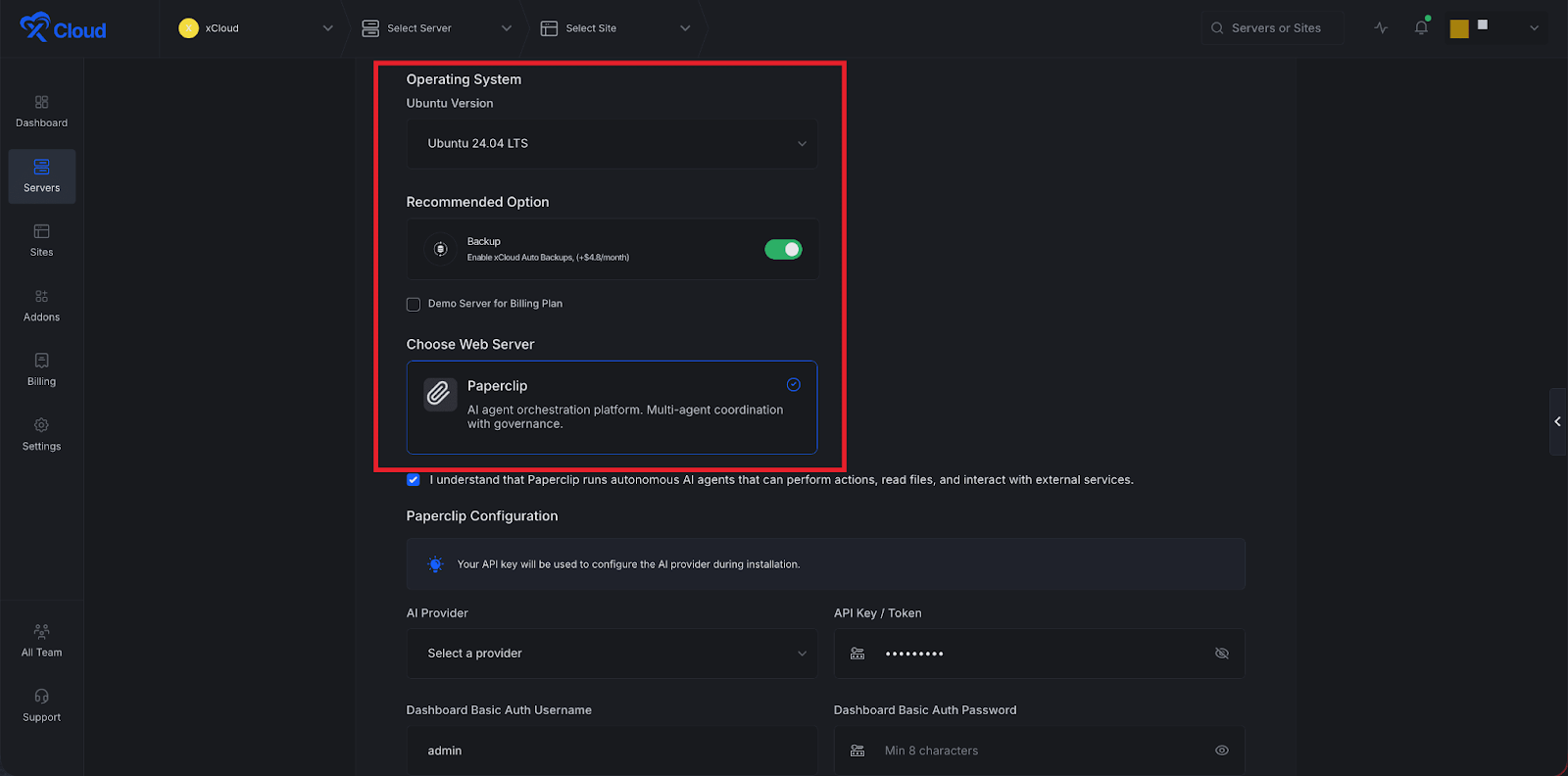Select the Paperclip web server card
The width and height of the screenshot is (1568, 776).
[x=612, y=407]
